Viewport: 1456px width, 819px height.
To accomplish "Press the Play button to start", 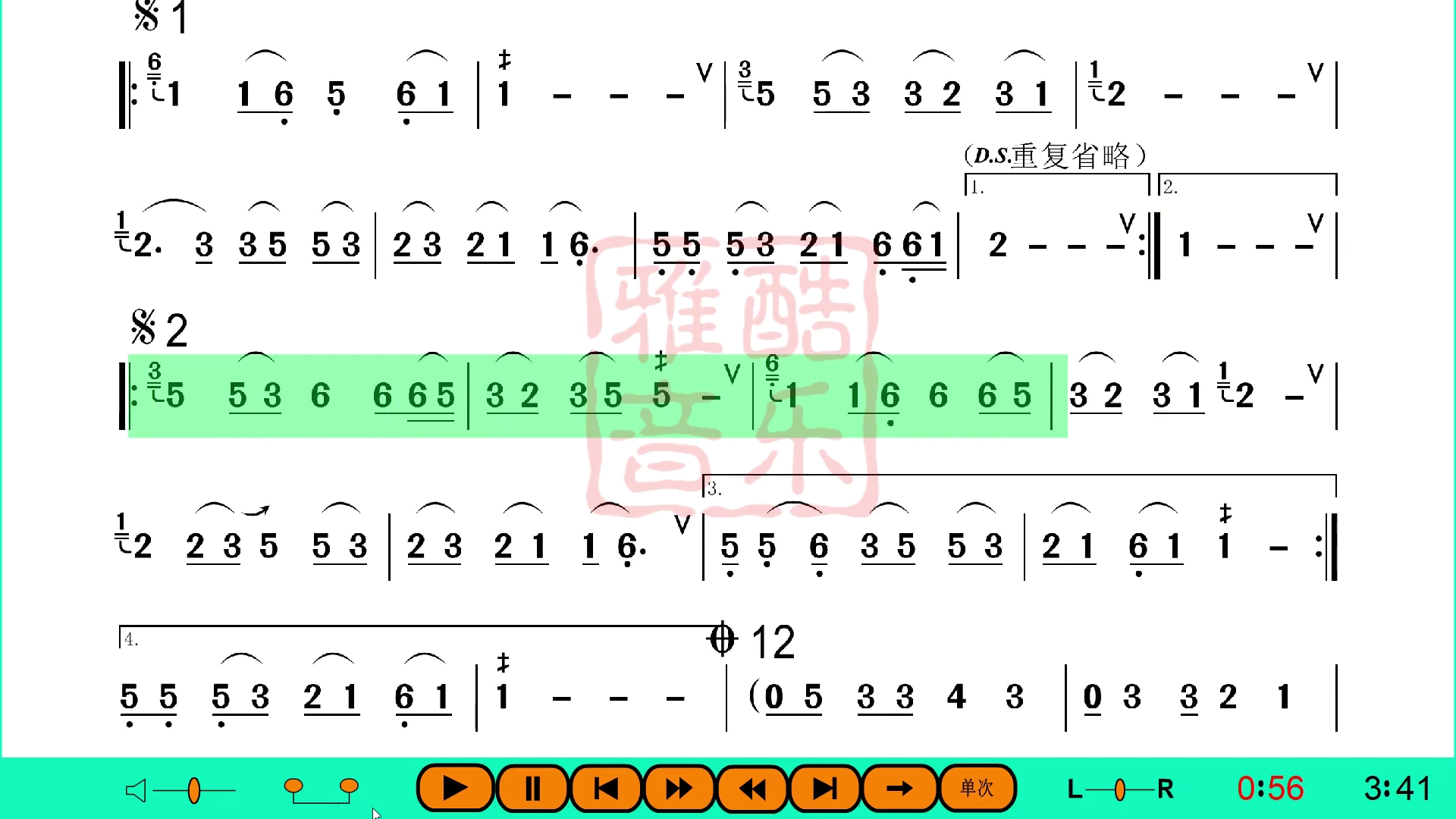I will coord(454,789).
